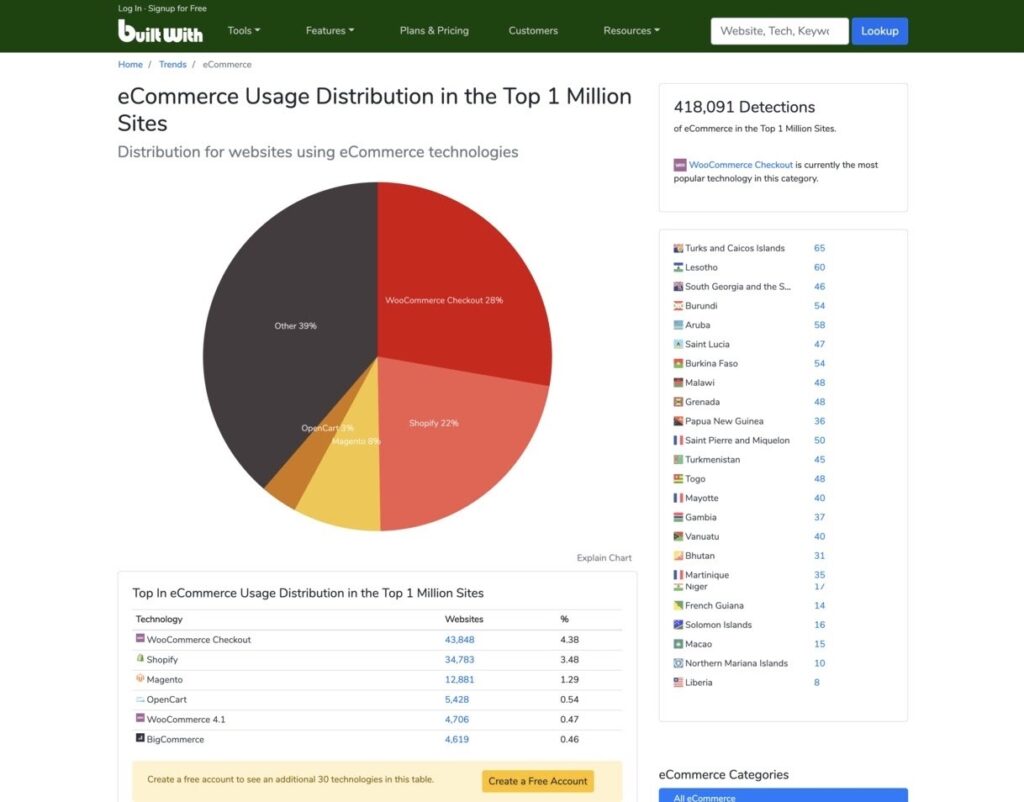Click Create a Free Account button
The width and height of the screenshot is (1024, 802).
[537, 781]
